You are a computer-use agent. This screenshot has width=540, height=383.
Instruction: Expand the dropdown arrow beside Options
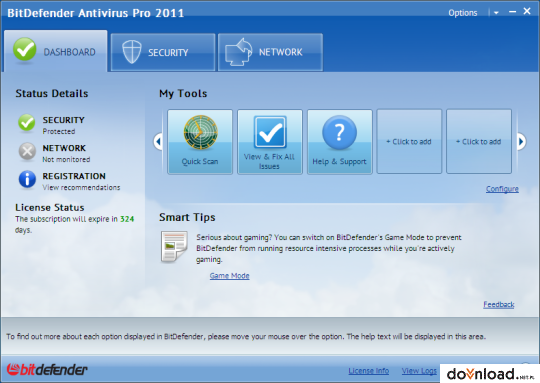click(496, 13)
